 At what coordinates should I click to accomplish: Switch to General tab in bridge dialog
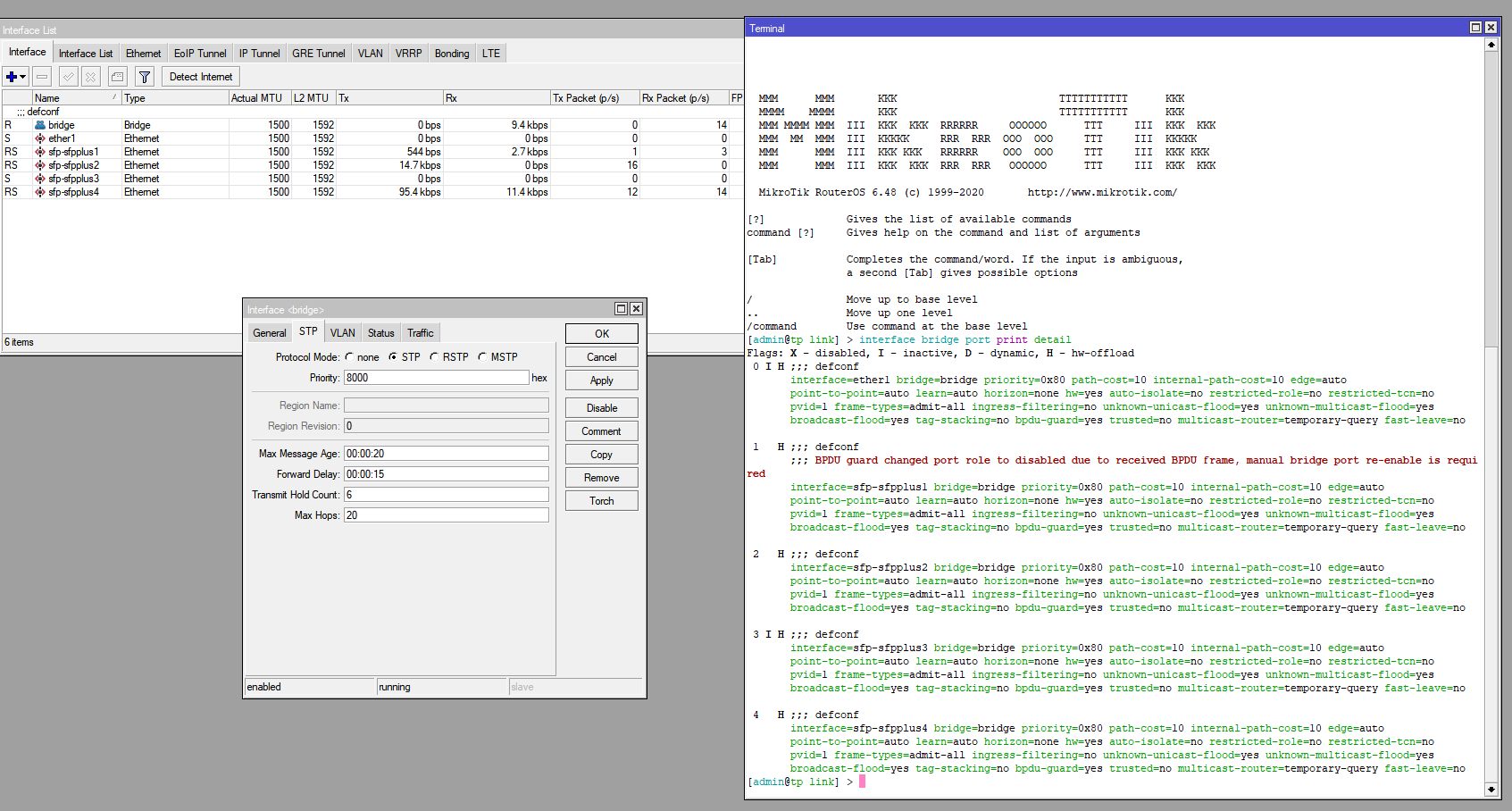269,333
